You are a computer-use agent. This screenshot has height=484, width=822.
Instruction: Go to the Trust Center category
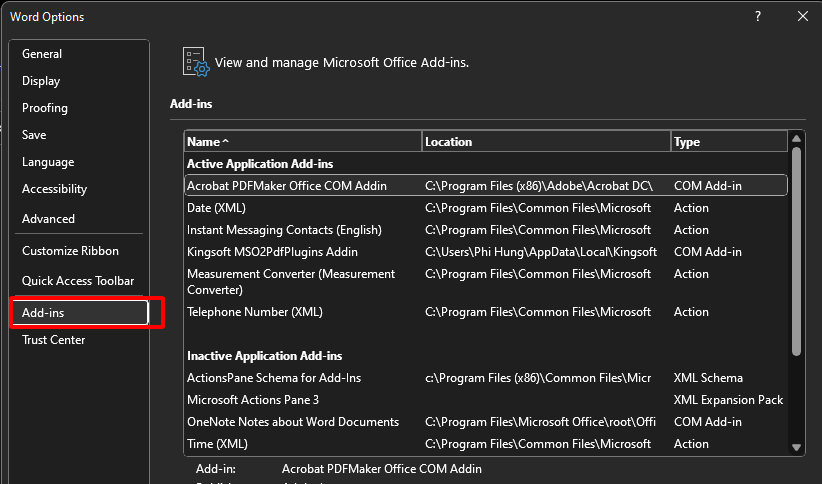point(54,340)
